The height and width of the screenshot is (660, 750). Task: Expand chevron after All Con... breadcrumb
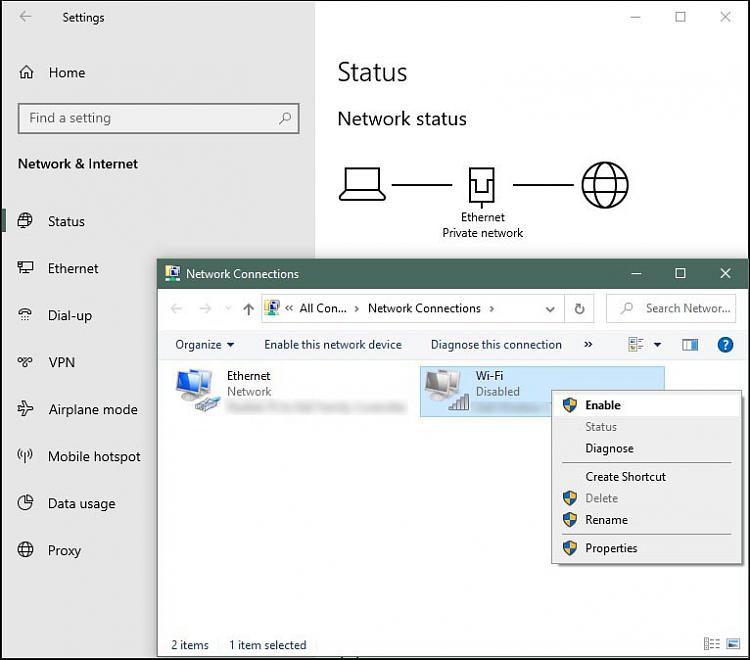pos(356,308)
